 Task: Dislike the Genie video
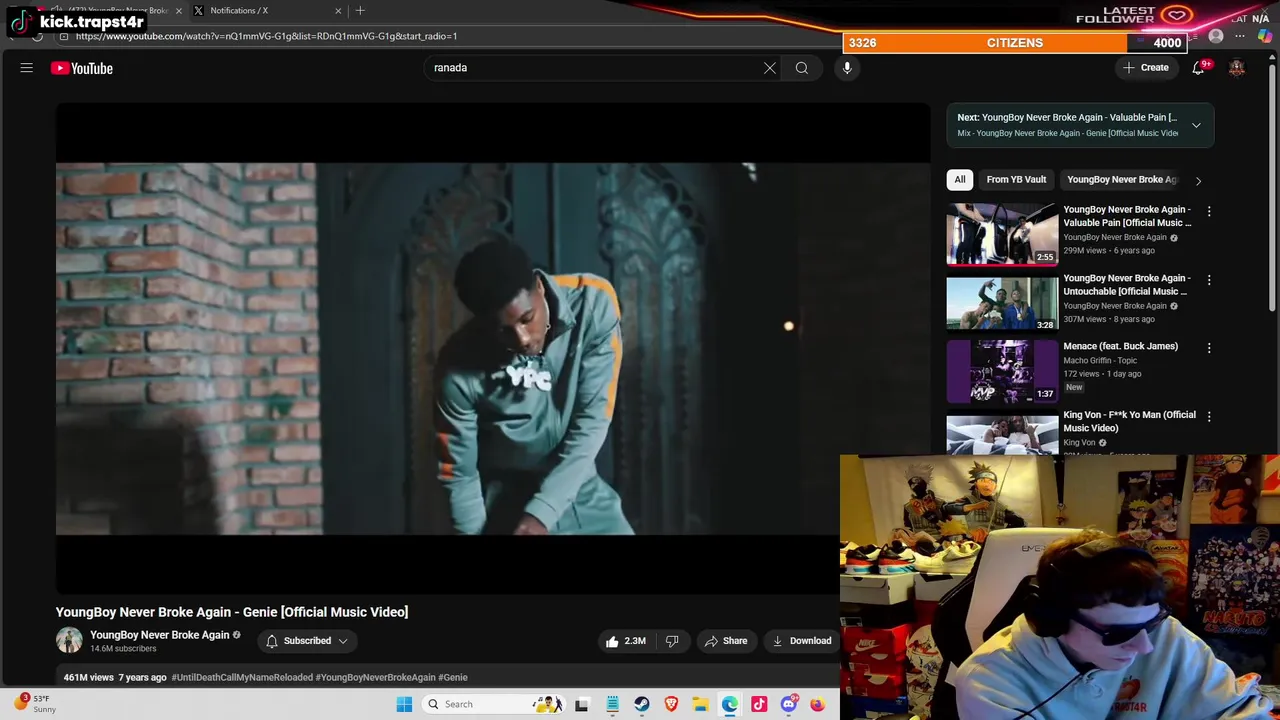coord(672,641)
